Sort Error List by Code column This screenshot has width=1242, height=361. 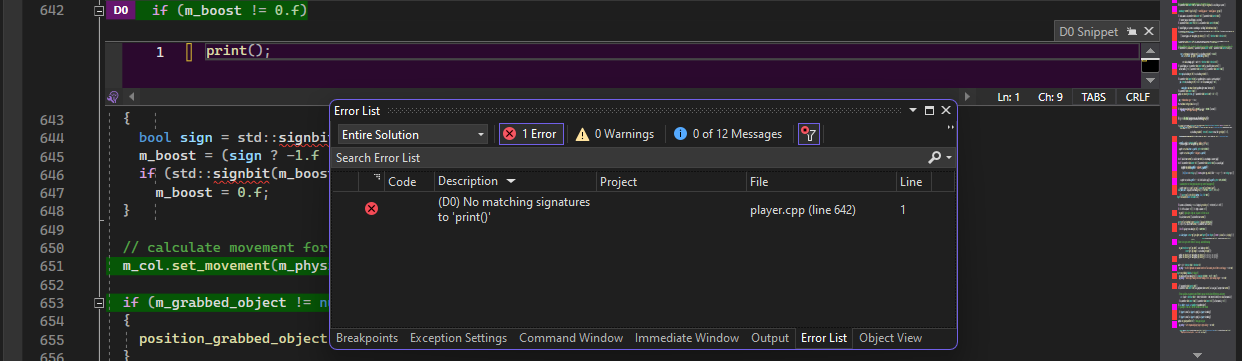click(x=401, y=182)
